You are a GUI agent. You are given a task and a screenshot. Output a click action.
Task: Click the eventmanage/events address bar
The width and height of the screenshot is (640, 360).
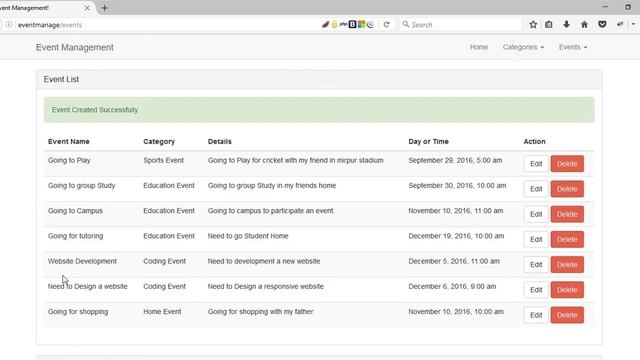163,24
